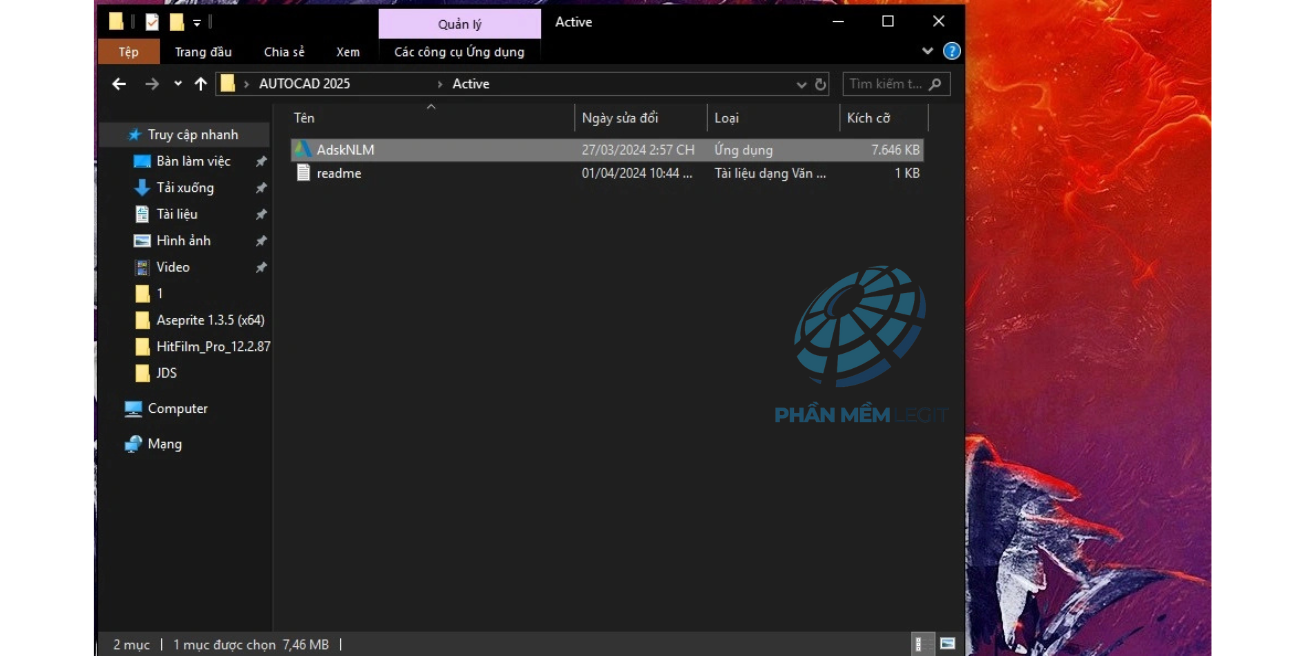Click the Tìm kiếm search box
The image size is (1305, 656).
886,84
